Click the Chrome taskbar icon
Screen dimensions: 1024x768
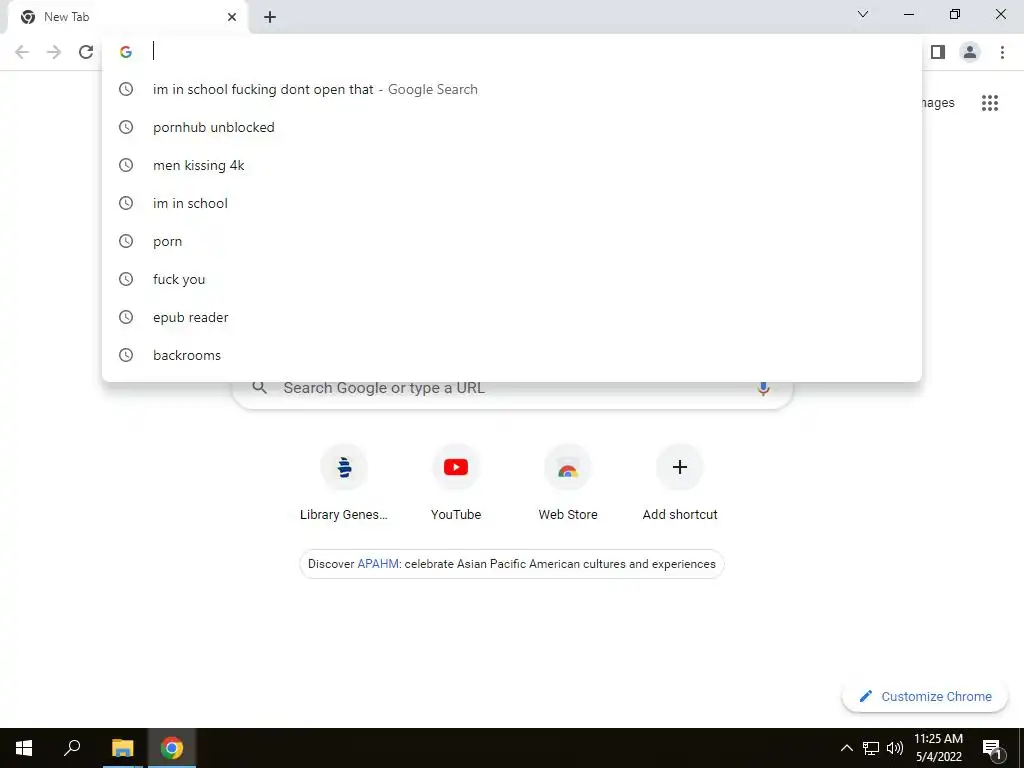tap(172, 748)
